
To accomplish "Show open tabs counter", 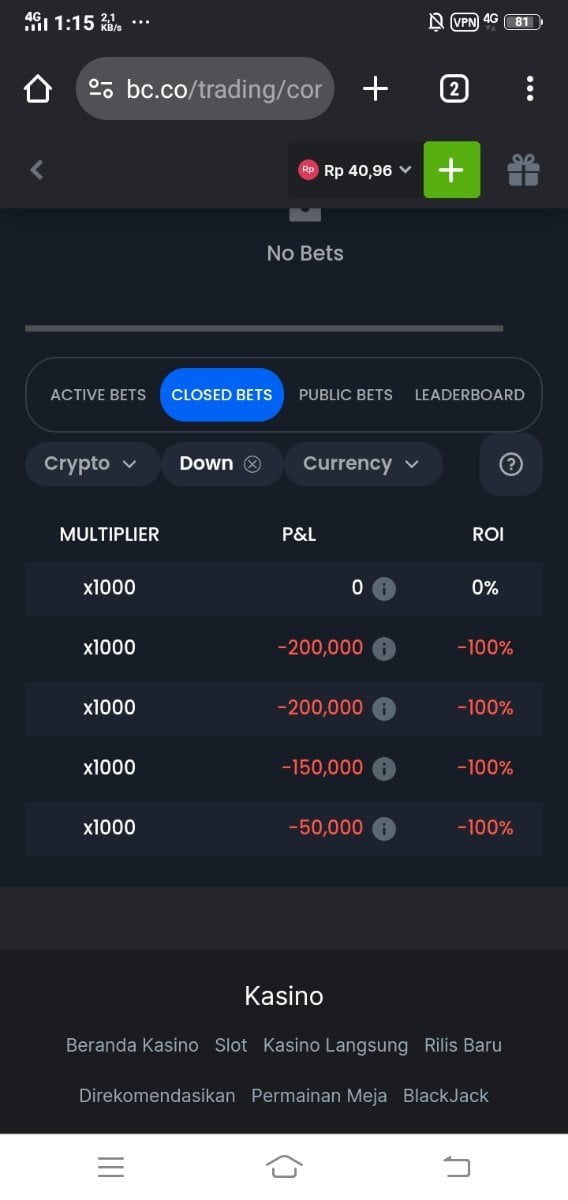I will [454, 89].
